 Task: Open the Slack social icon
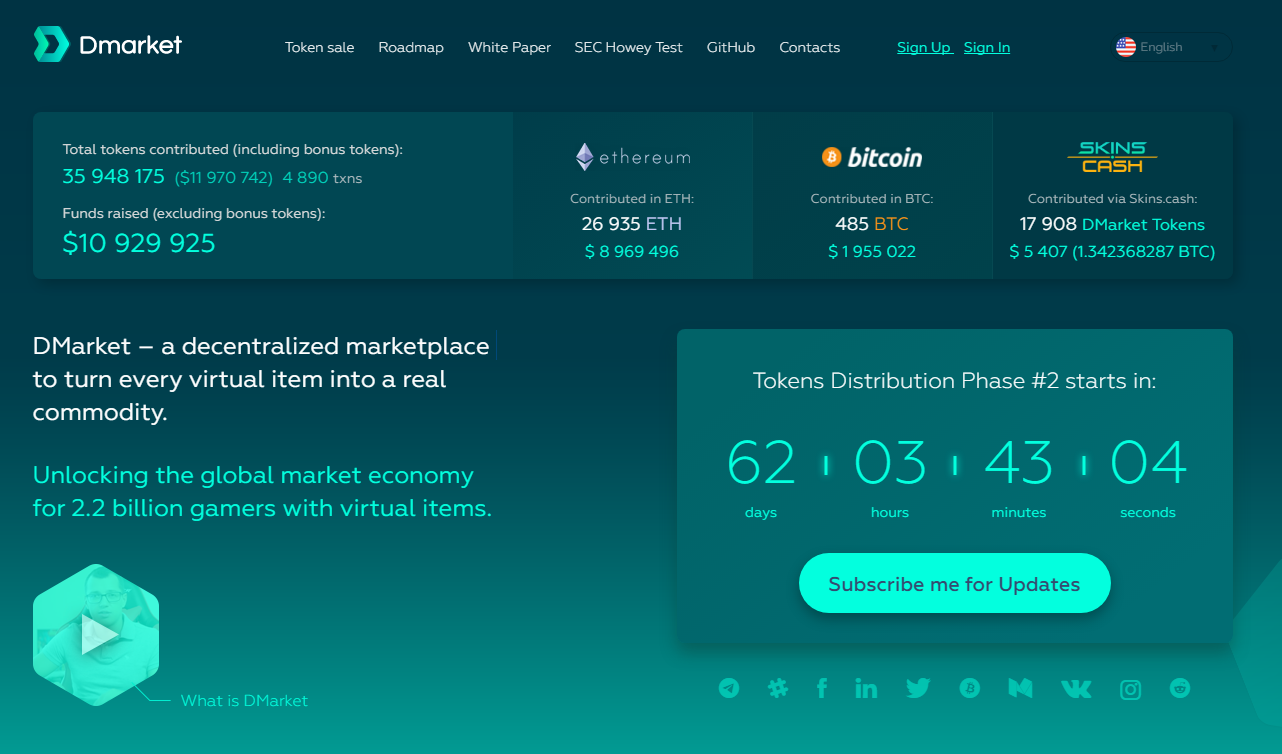point(777,688)
